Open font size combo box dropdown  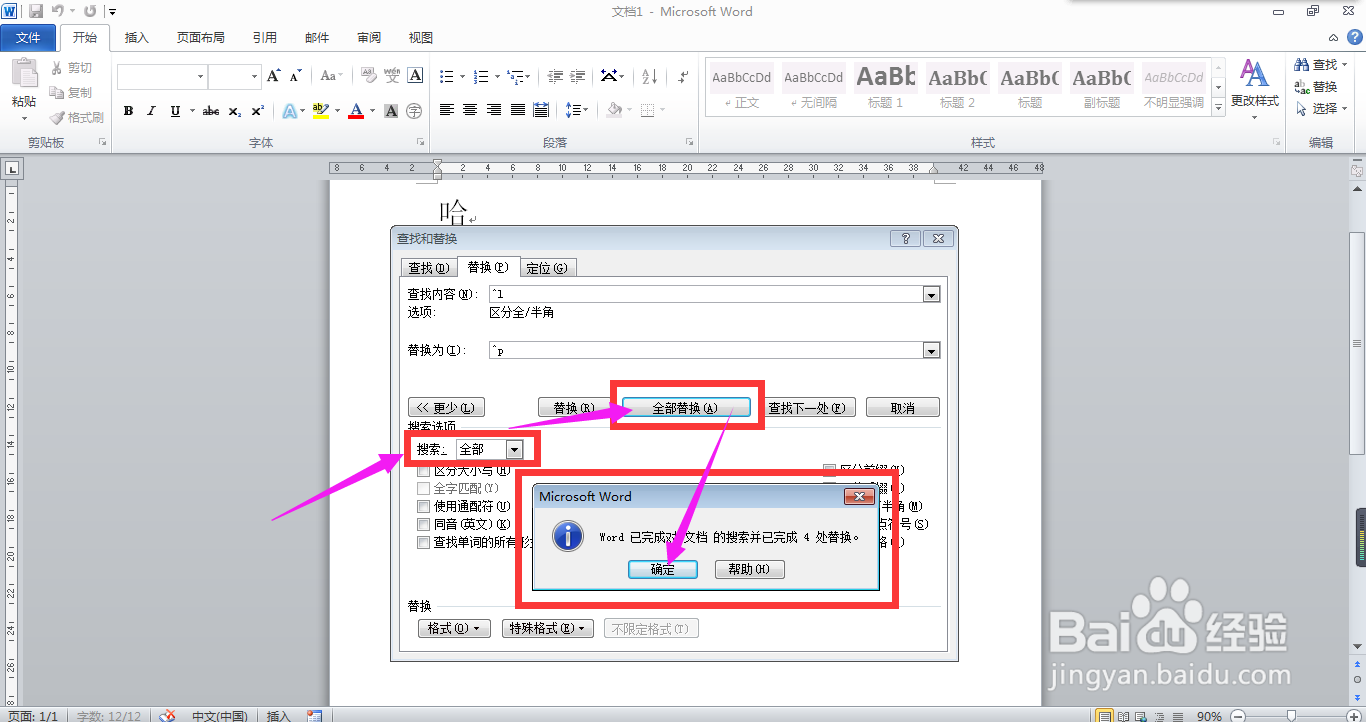pyautogui.click(x=254, y=76)
